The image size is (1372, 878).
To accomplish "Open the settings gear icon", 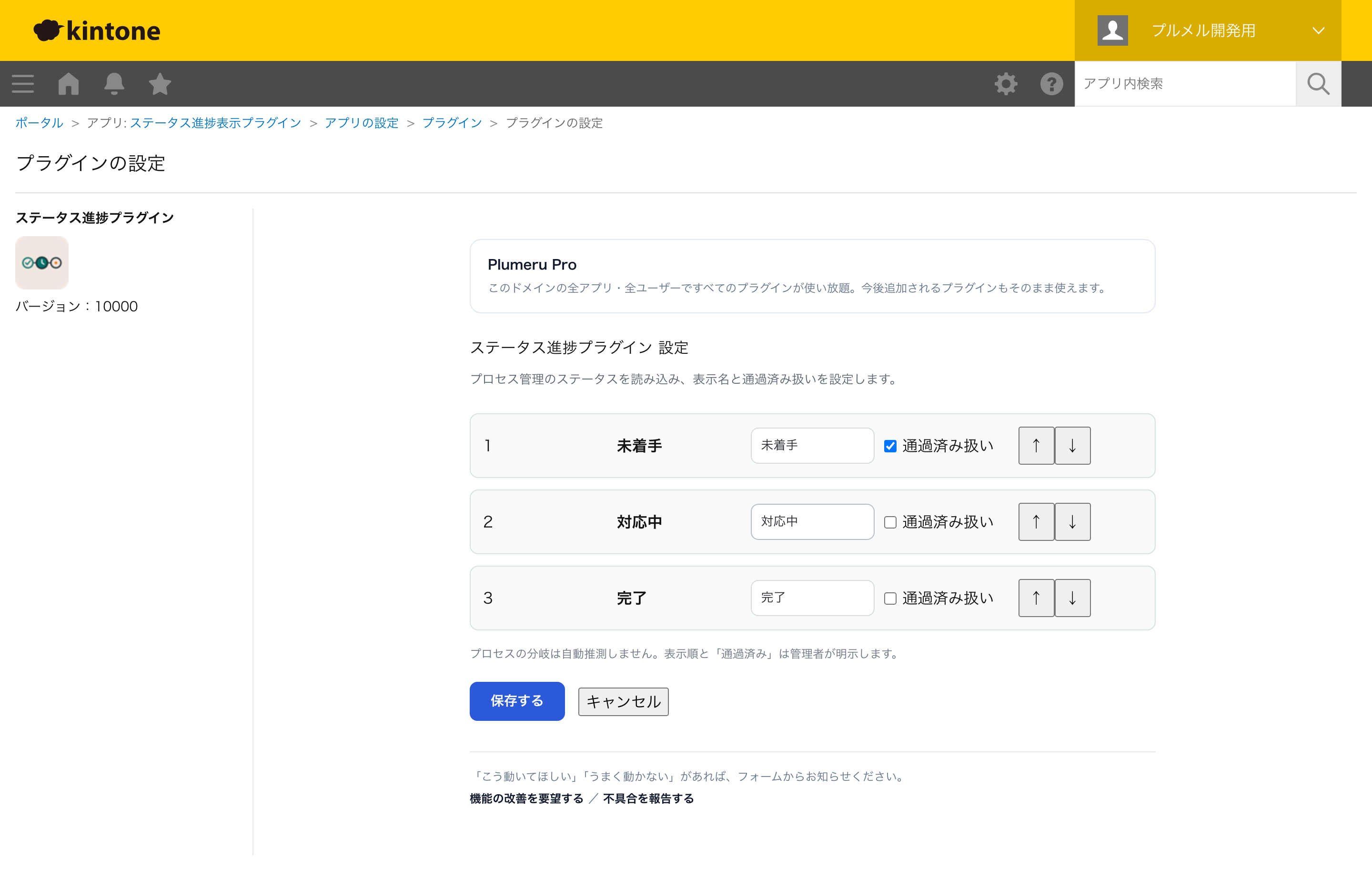I will (1006, 84).
